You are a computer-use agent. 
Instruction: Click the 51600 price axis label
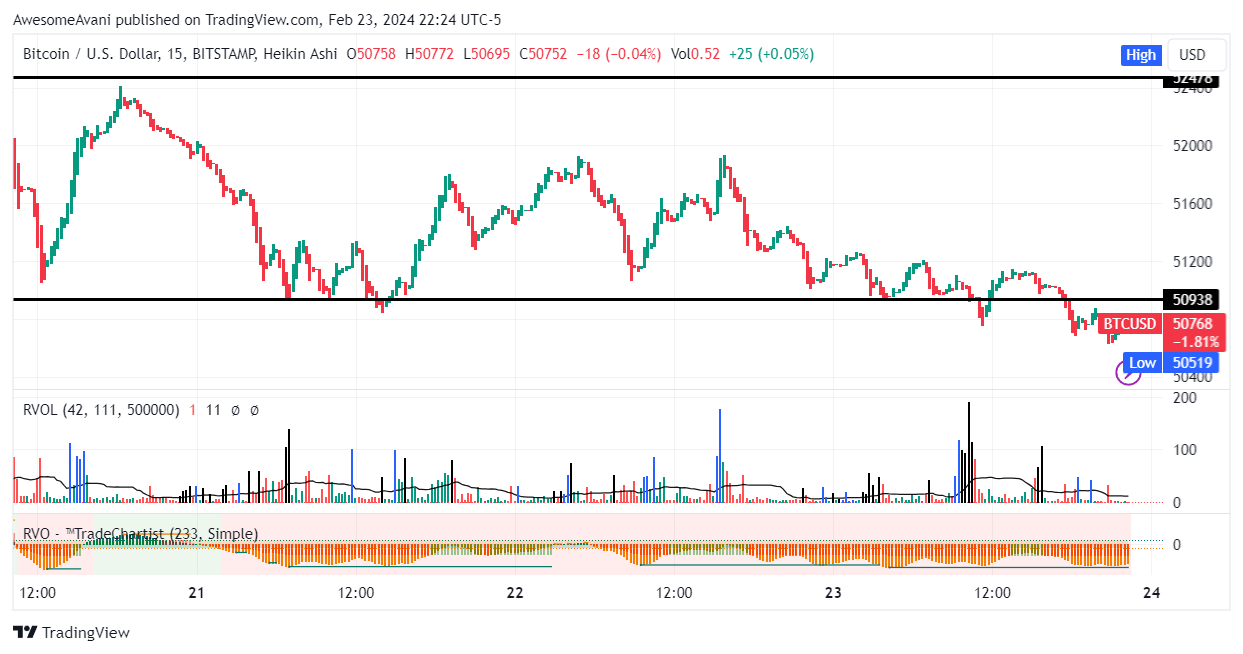click(x=1192, y=204)
